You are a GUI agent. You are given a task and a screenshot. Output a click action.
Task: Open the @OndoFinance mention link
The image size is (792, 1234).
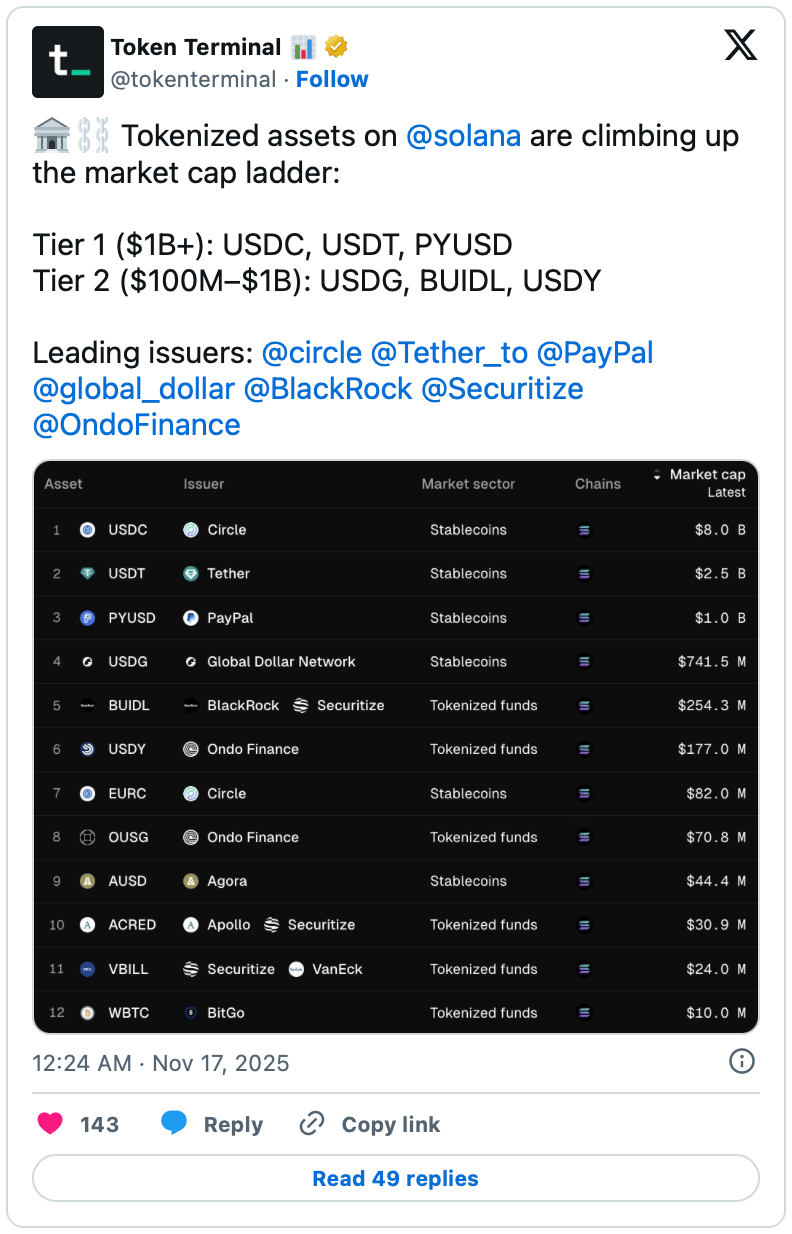tap(137, 424)
